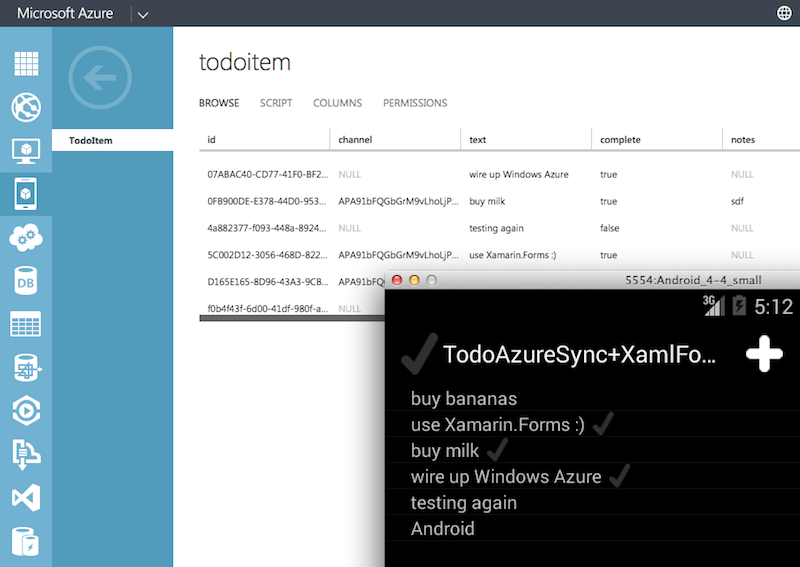This screenshot has height=567, width=800.
Task: Click the id column header
Action: (x=264, y=140)
